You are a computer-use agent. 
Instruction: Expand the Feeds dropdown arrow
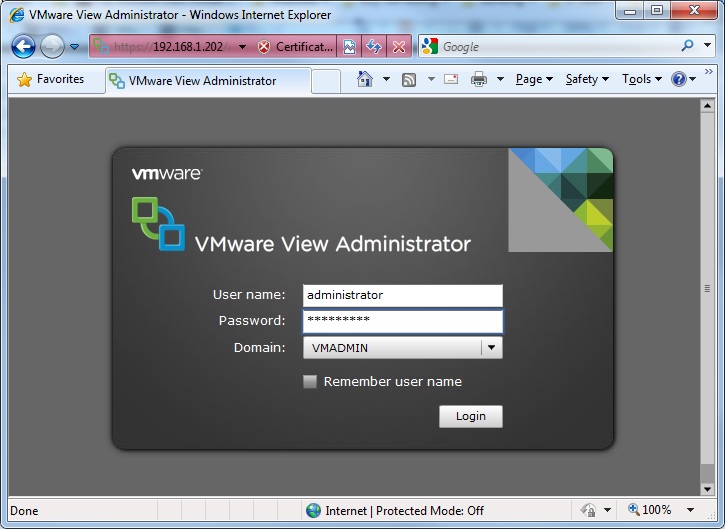[431, 79]
